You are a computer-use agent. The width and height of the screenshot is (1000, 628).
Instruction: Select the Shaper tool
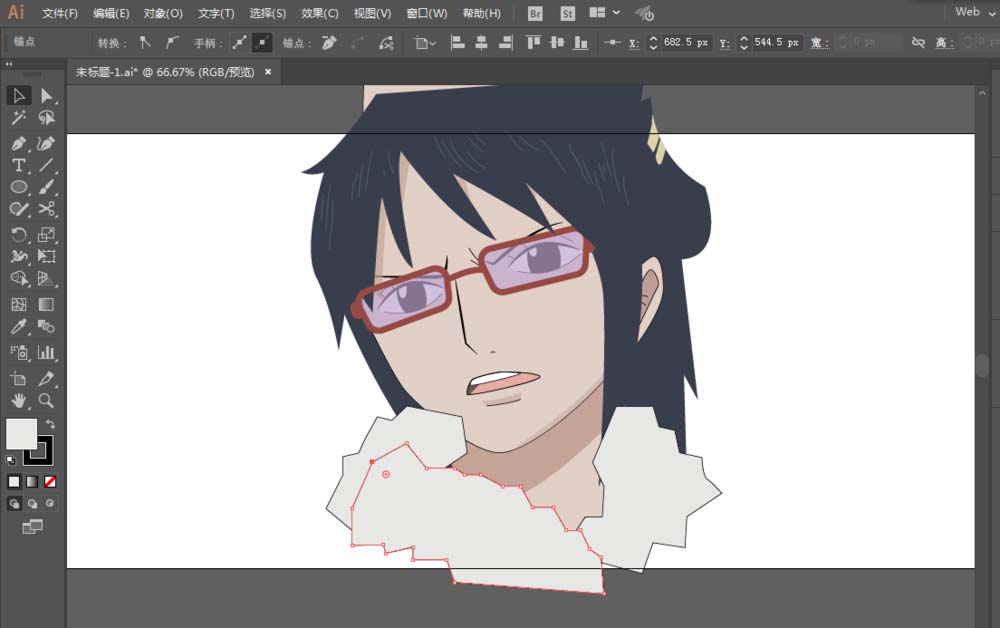pyautogui.click(x=19, y=208)
